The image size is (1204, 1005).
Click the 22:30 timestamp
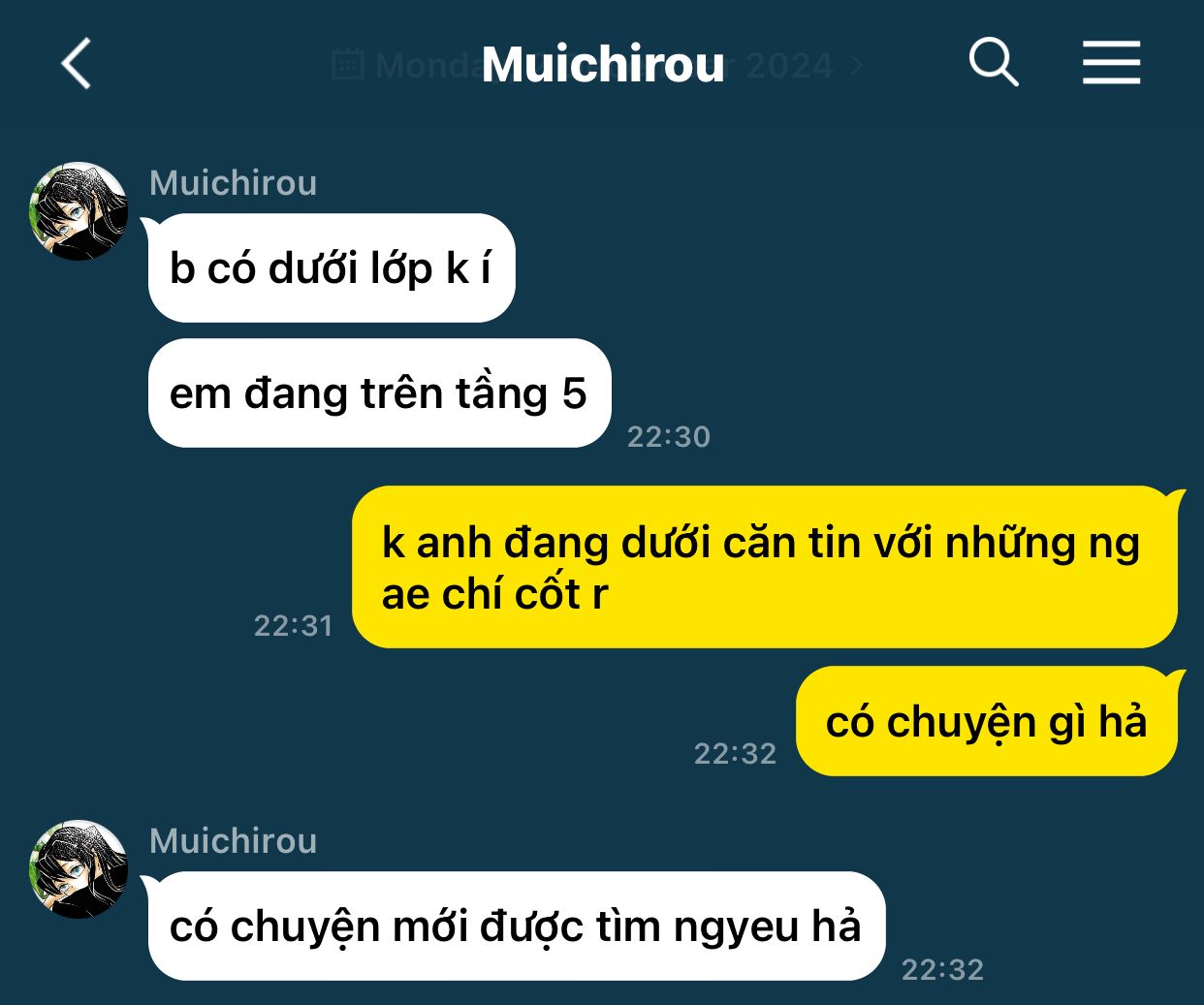[669, 437]
